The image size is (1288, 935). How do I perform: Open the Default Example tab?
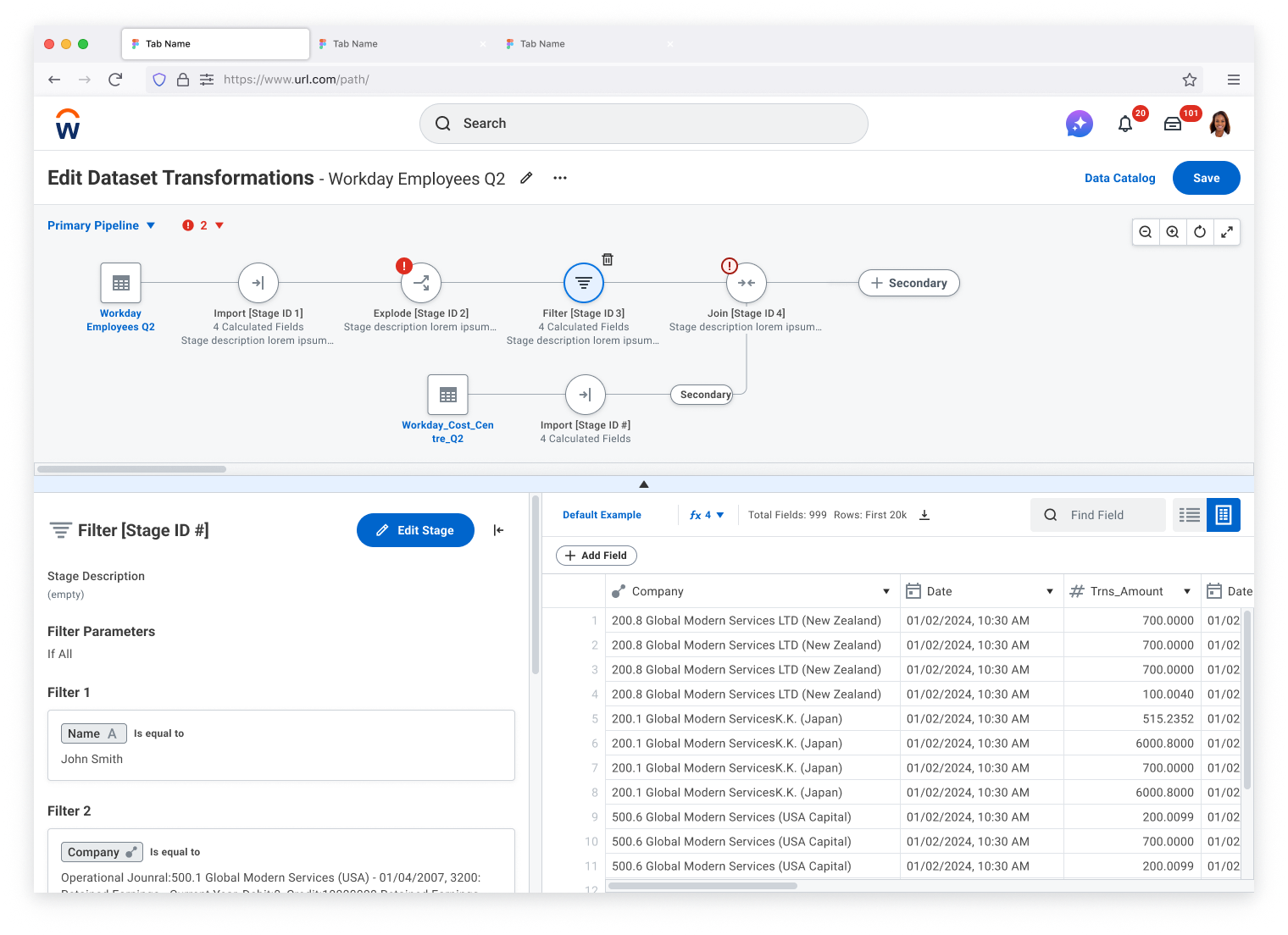click(602, 515)
